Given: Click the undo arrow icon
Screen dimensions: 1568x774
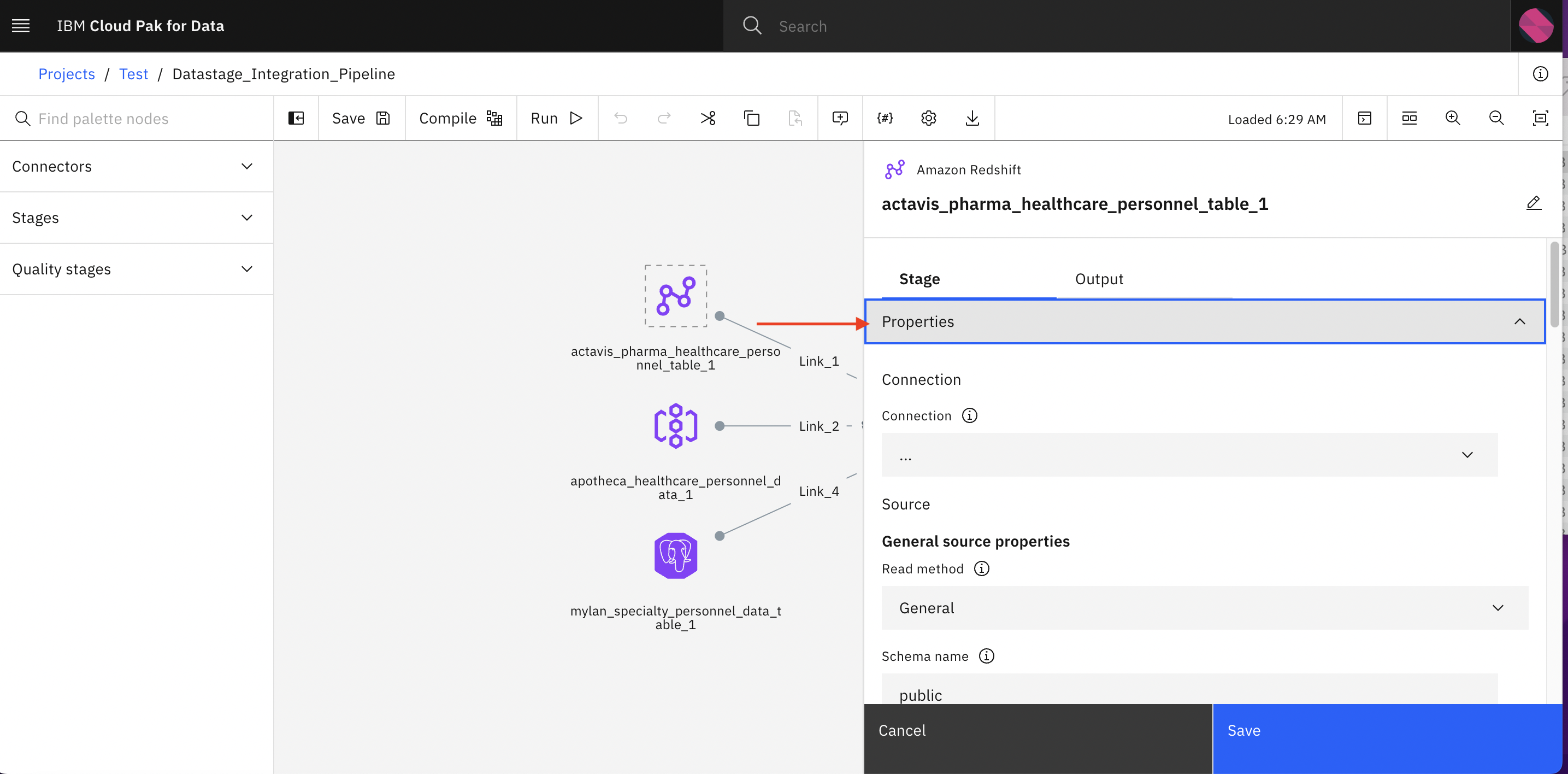Looking at the screenshot, I should [x=620, y=118].
